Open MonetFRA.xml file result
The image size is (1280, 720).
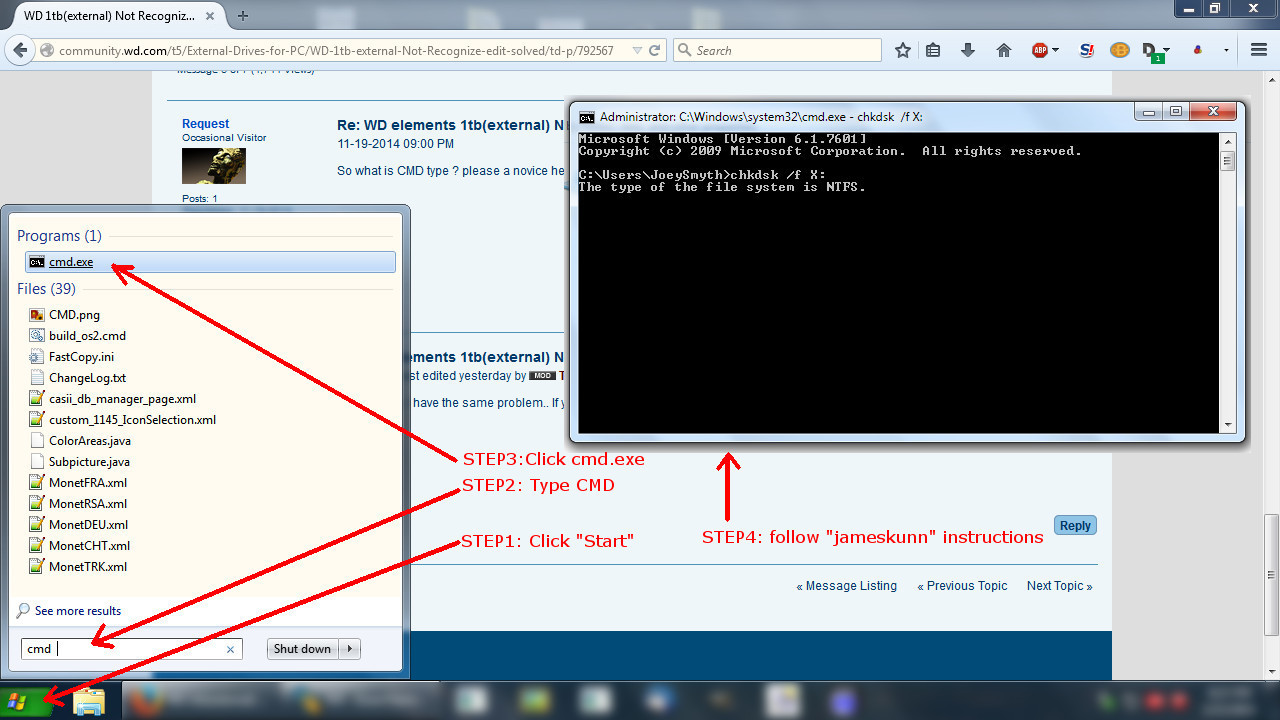tap(88, 483)
